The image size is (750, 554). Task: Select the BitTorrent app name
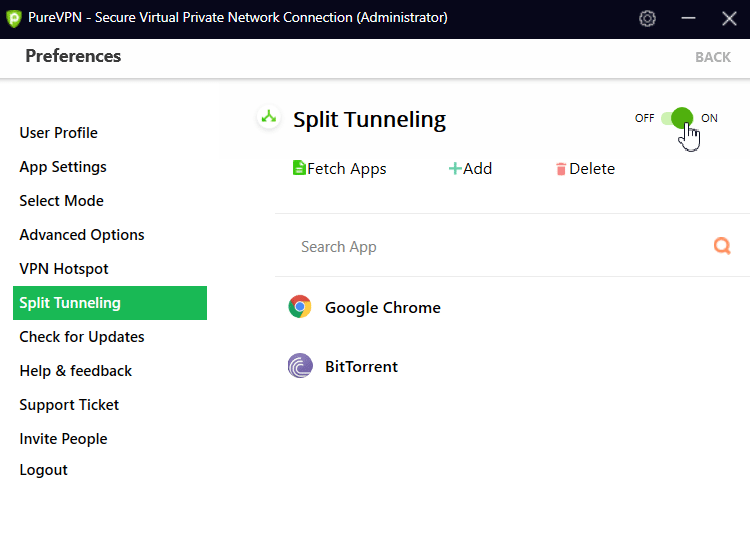coord(361,366)
